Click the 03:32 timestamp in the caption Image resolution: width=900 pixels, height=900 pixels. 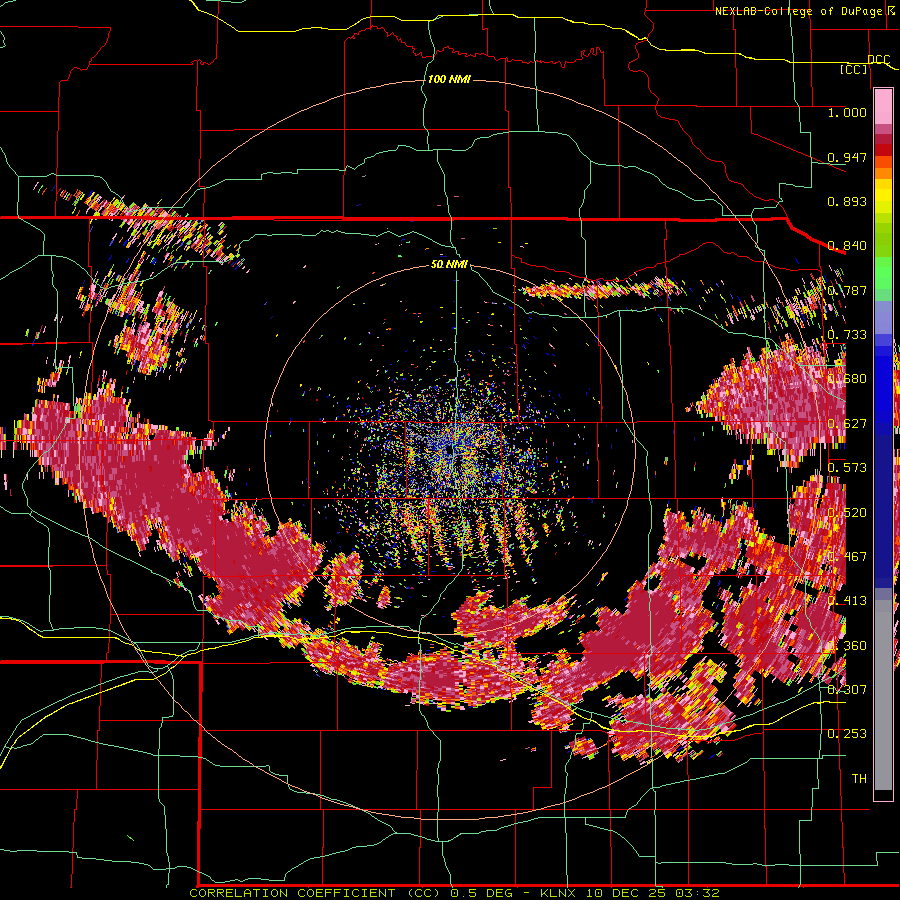pyautogui.click(x=697, y=893)
